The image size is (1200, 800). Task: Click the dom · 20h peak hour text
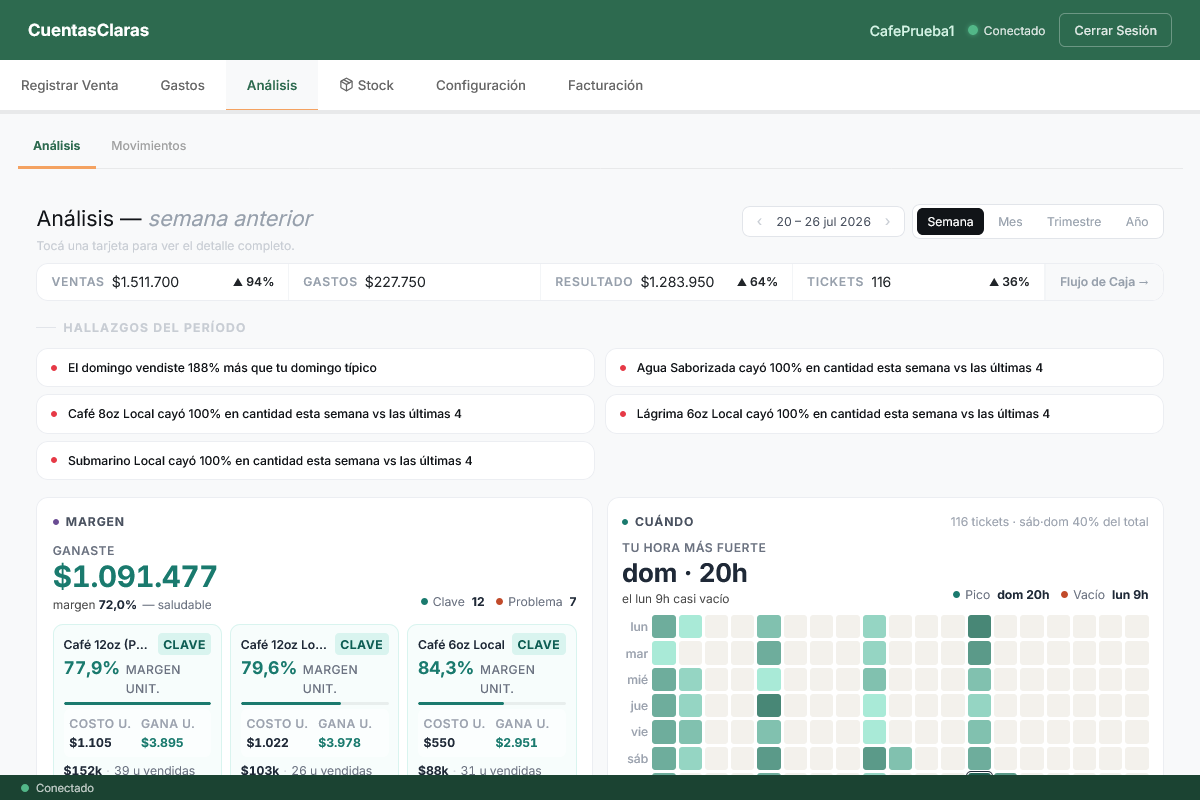(685, 573)
